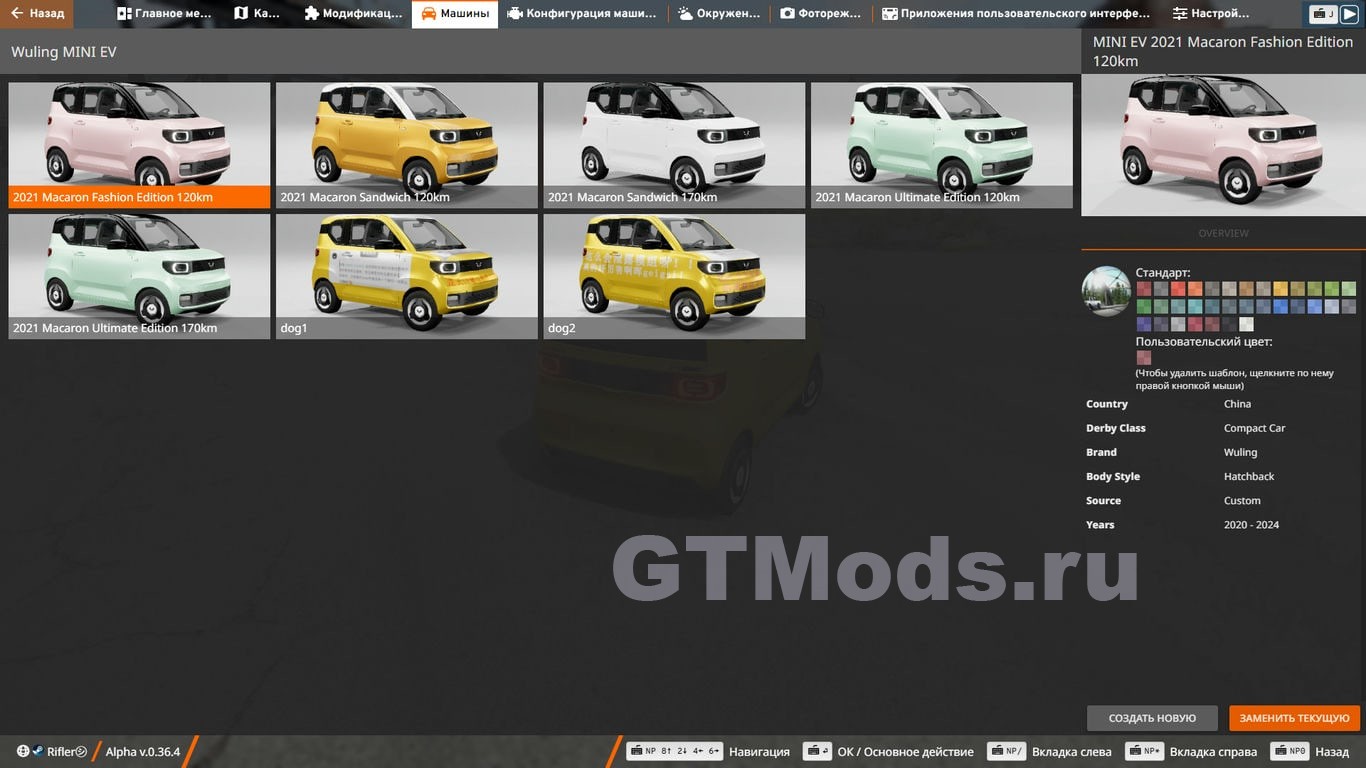The image size is (1366, 768).
Task: Open the Окружение weather tab
Action: [719, 14]
